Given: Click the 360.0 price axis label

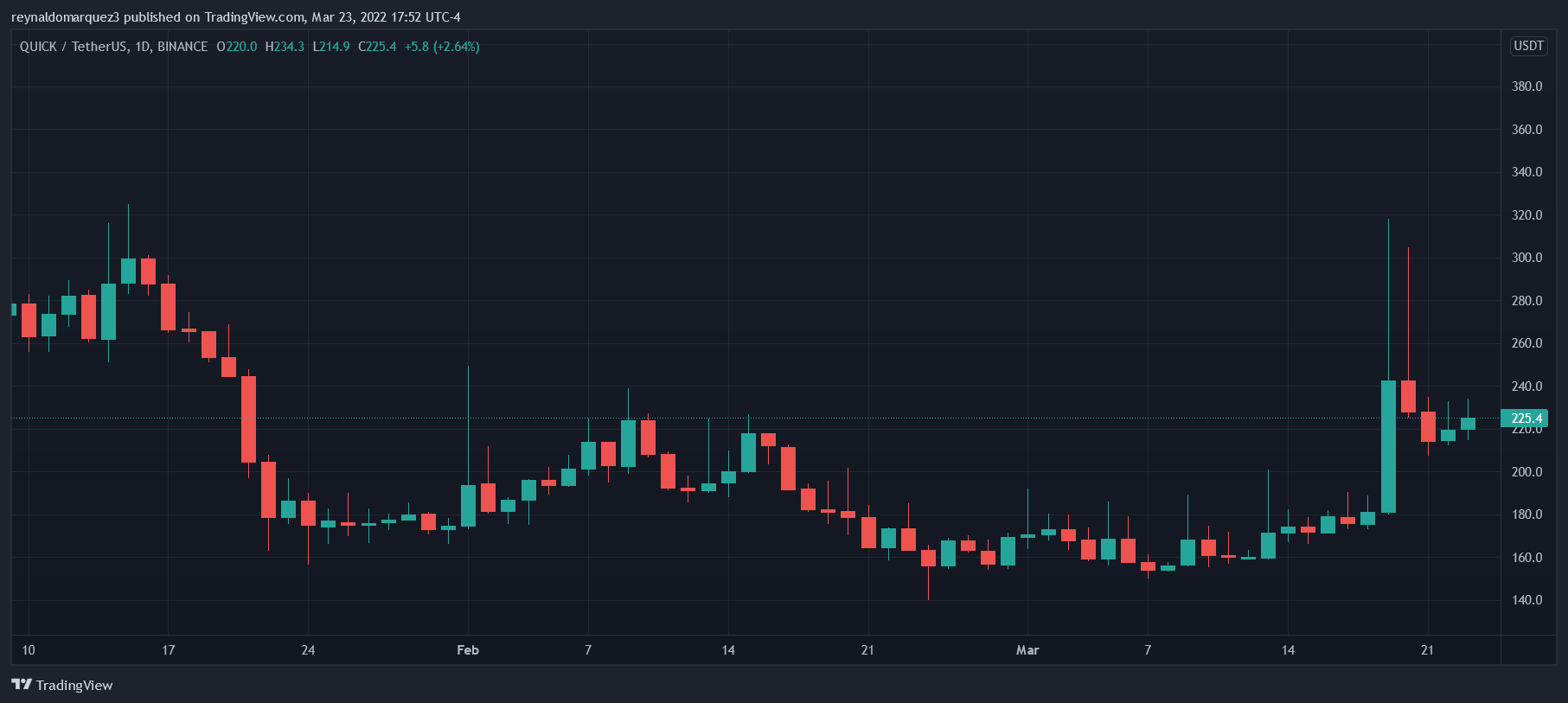Looking at the screenshot, I should [1526, 130].
